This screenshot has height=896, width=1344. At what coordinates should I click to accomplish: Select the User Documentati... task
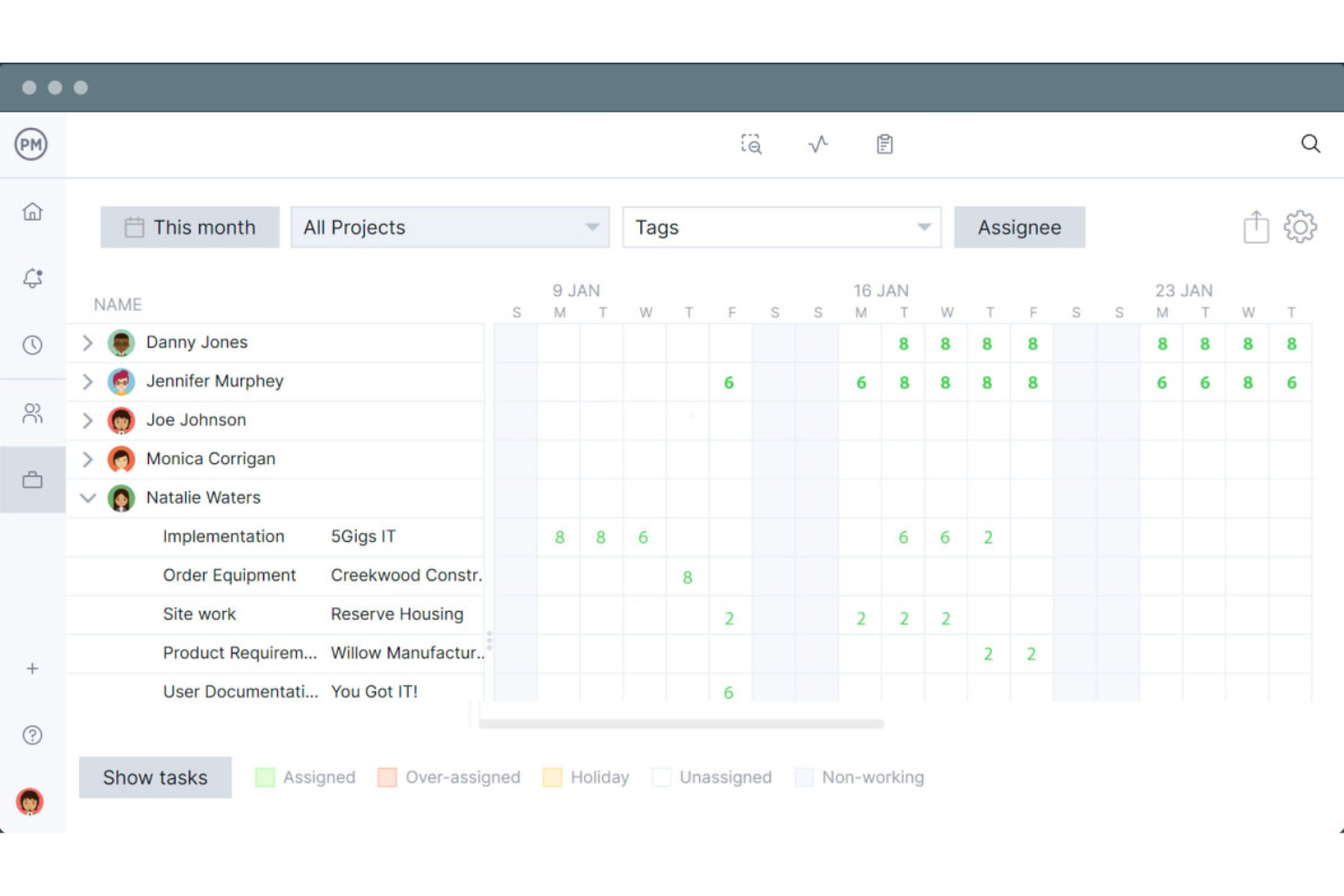pos(241,692)
